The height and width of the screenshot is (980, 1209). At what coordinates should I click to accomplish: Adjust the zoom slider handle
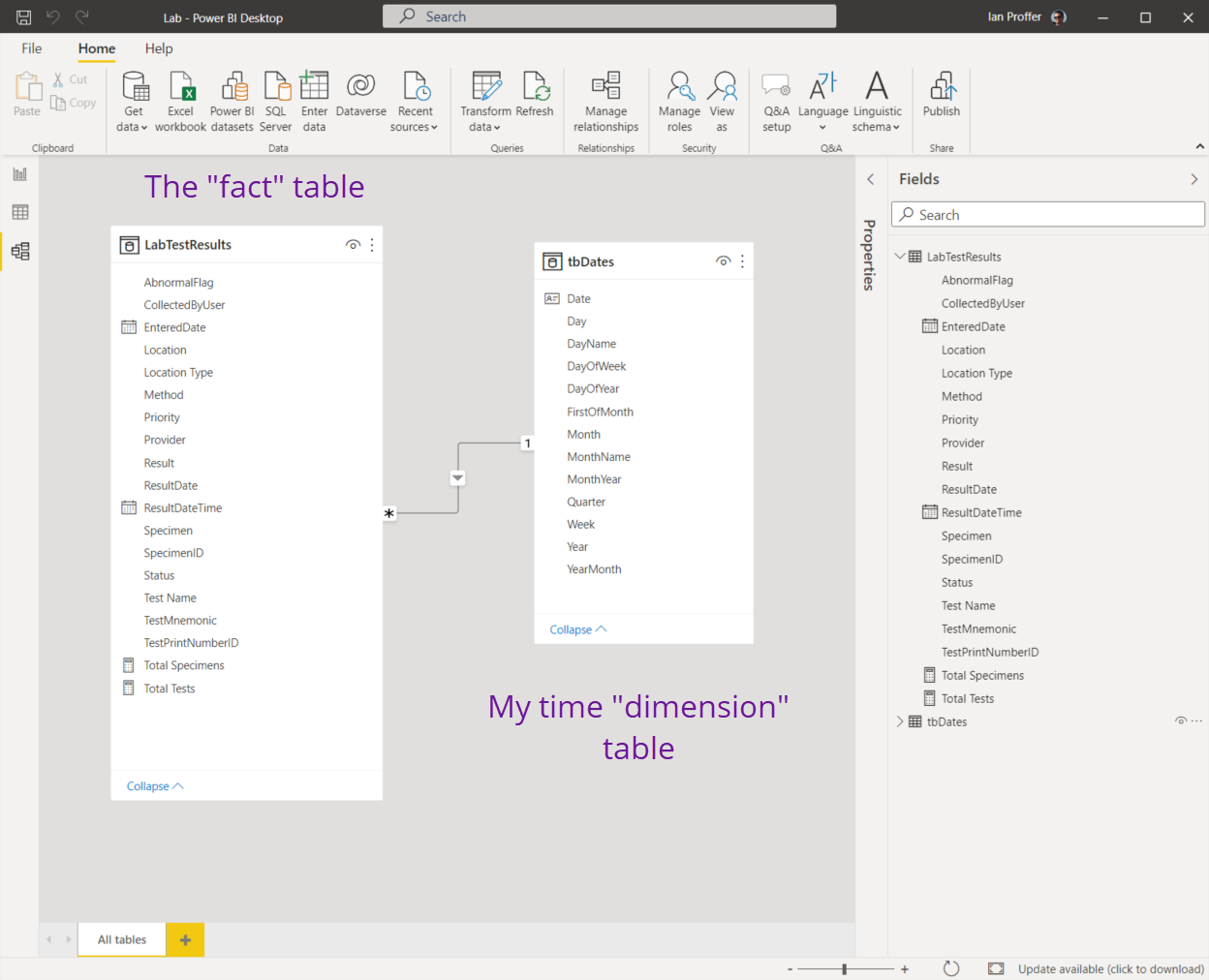click(x=845, y=968)
